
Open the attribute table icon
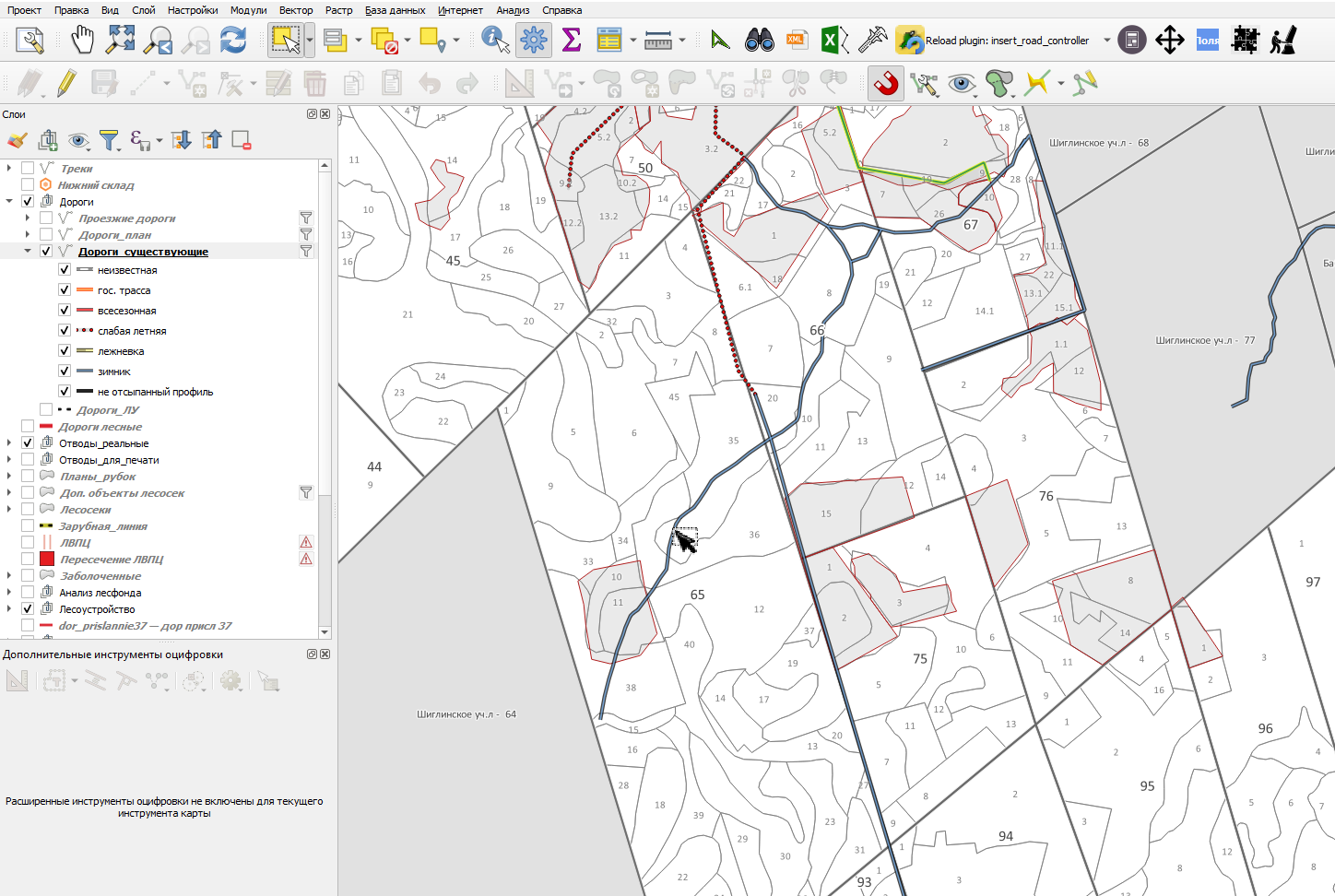[609, 40]
